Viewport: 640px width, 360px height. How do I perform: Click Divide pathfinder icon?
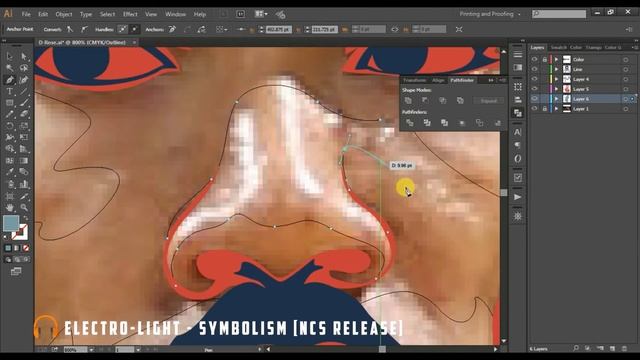(x=409, y=122)
